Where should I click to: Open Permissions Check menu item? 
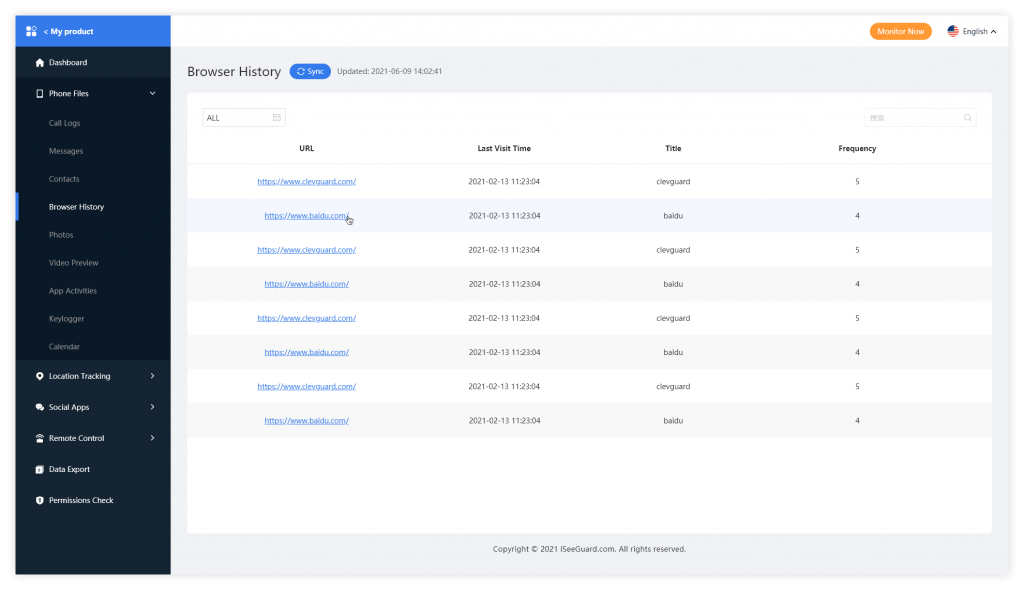81,500
